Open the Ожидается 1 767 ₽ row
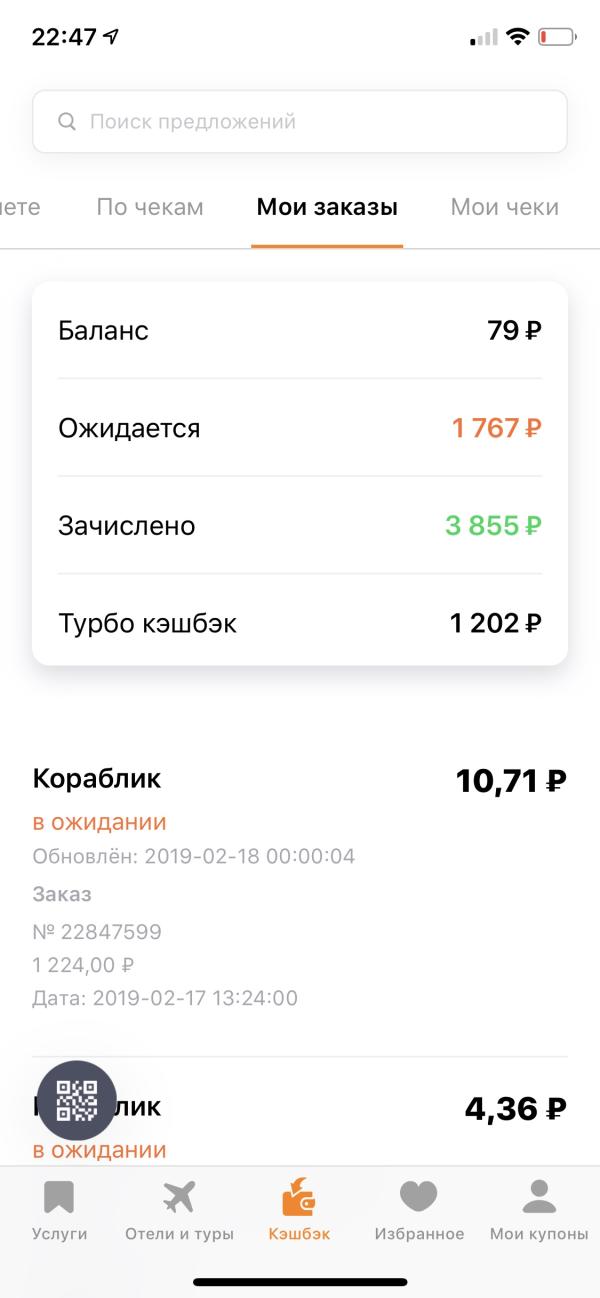Image resolution: width=600 pixels, height=1298 pixels. (x=300, y=428)
